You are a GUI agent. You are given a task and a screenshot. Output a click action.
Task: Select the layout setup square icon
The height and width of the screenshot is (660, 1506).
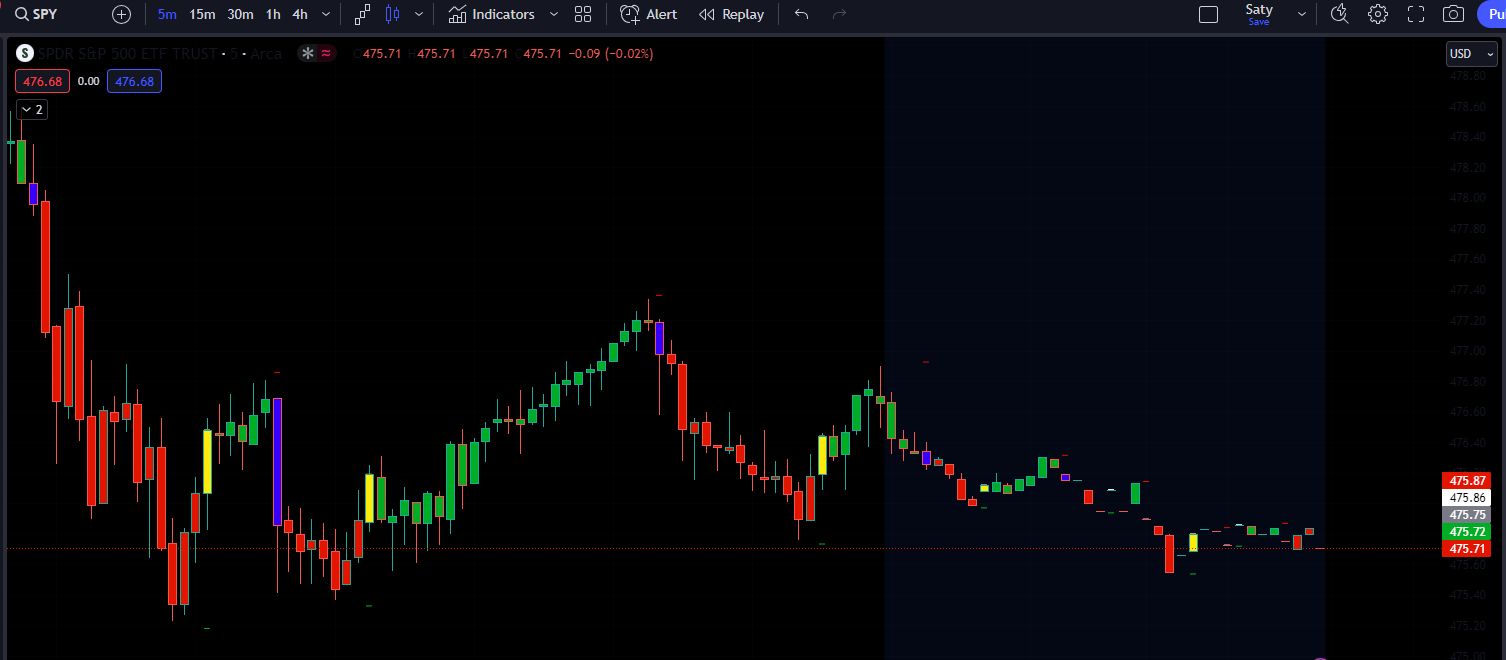[x=1208, y=14]
